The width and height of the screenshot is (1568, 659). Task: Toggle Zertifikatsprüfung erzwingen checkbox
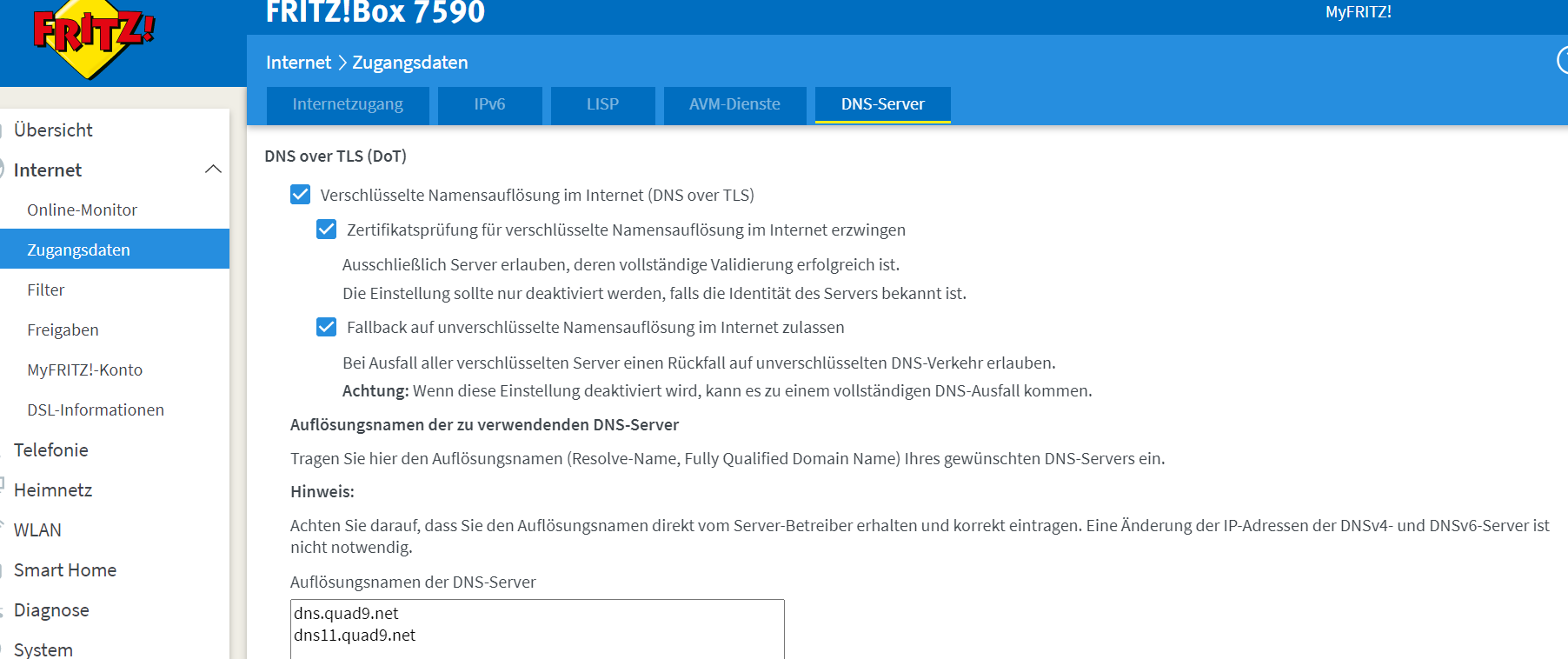tap(326, 229)
